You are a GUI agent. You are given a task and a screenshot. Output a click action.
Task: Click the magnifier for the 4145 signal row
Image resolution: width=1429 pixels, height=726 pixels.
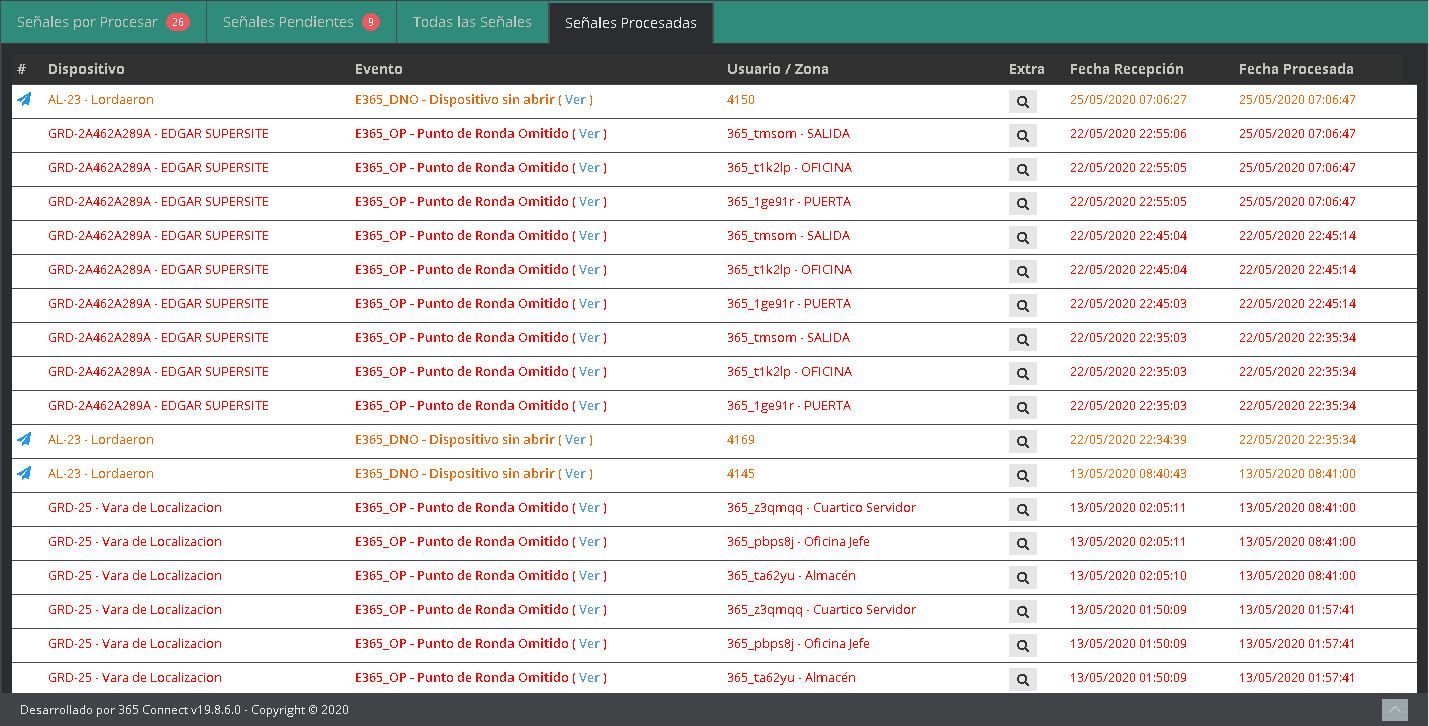click(x=1022, y=476)
